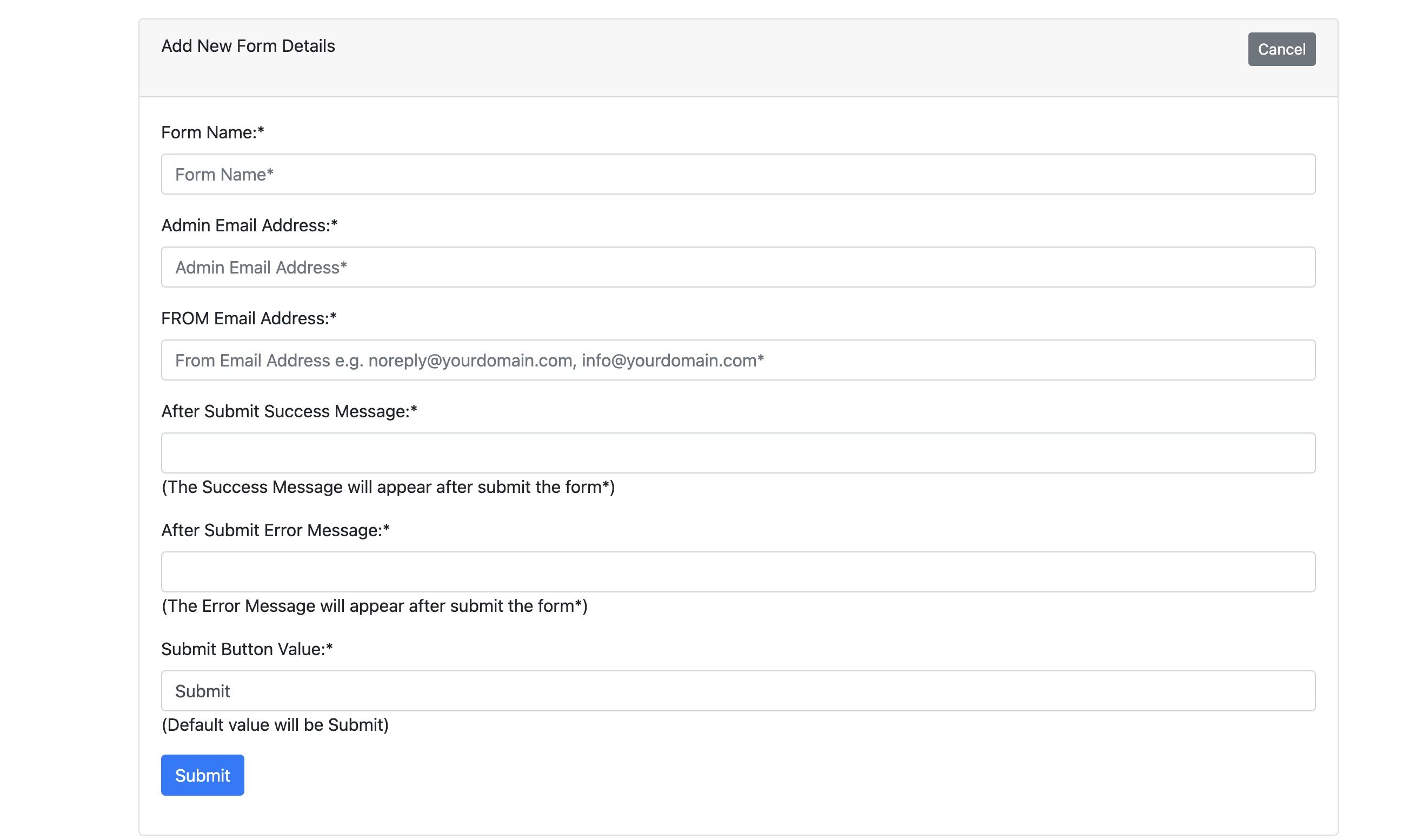Viewport: 1423px width, 840px height.
Task: Click the noreply@yourdomain.com placeholder example text
Action: click(x=470, y=360)
